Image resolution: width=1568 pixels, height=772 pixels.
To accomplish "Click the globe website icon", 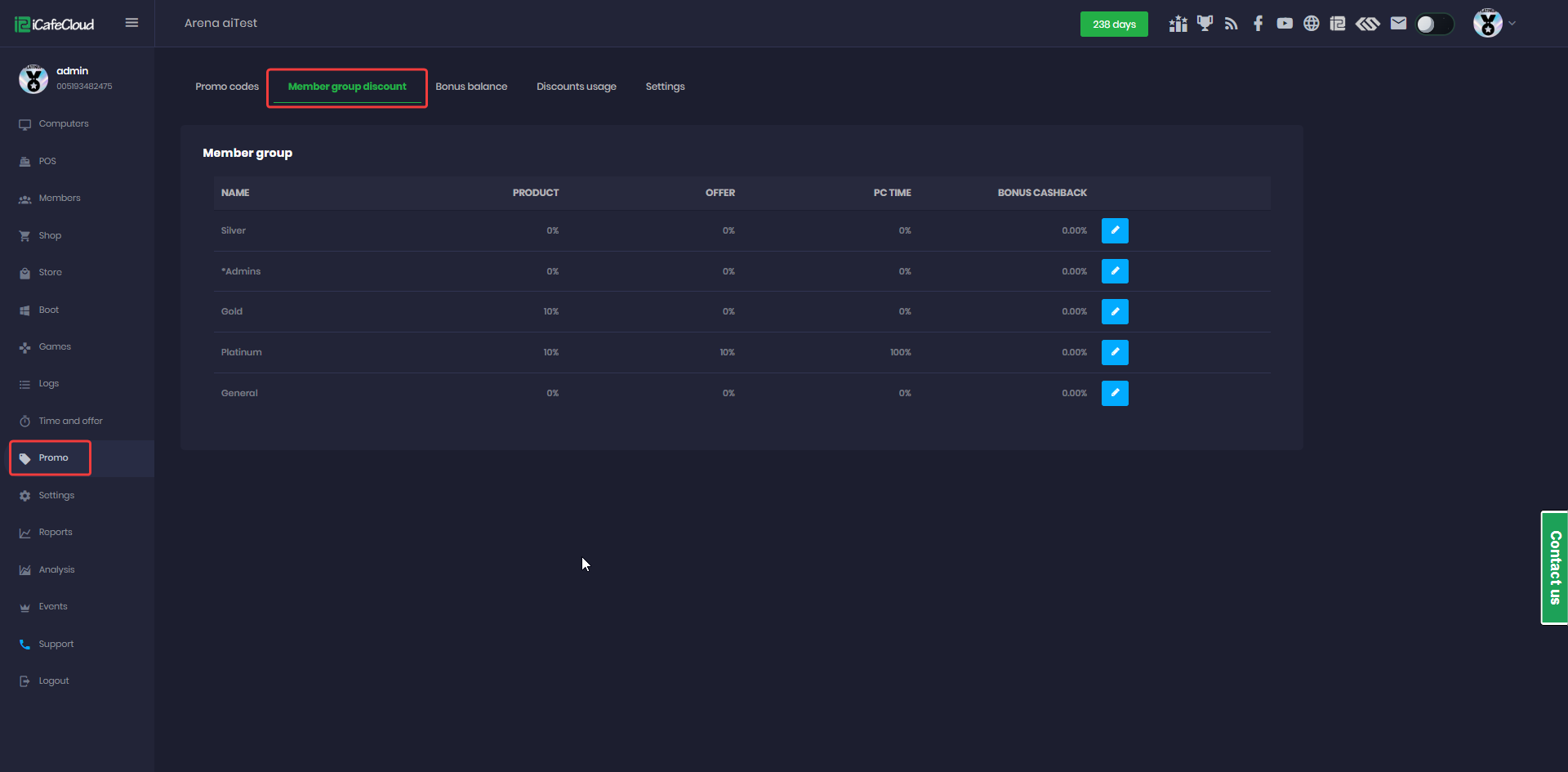I will [x=1311, y=24].
